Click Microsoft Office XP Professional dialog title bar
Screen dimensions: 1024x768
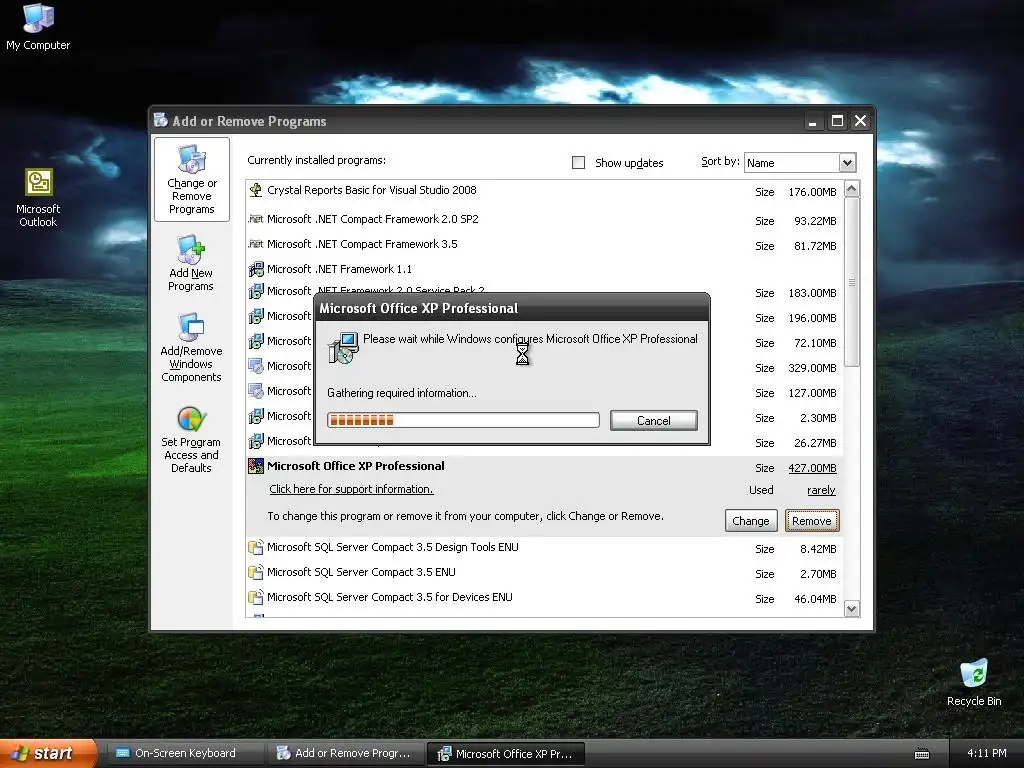coord(512,308)
